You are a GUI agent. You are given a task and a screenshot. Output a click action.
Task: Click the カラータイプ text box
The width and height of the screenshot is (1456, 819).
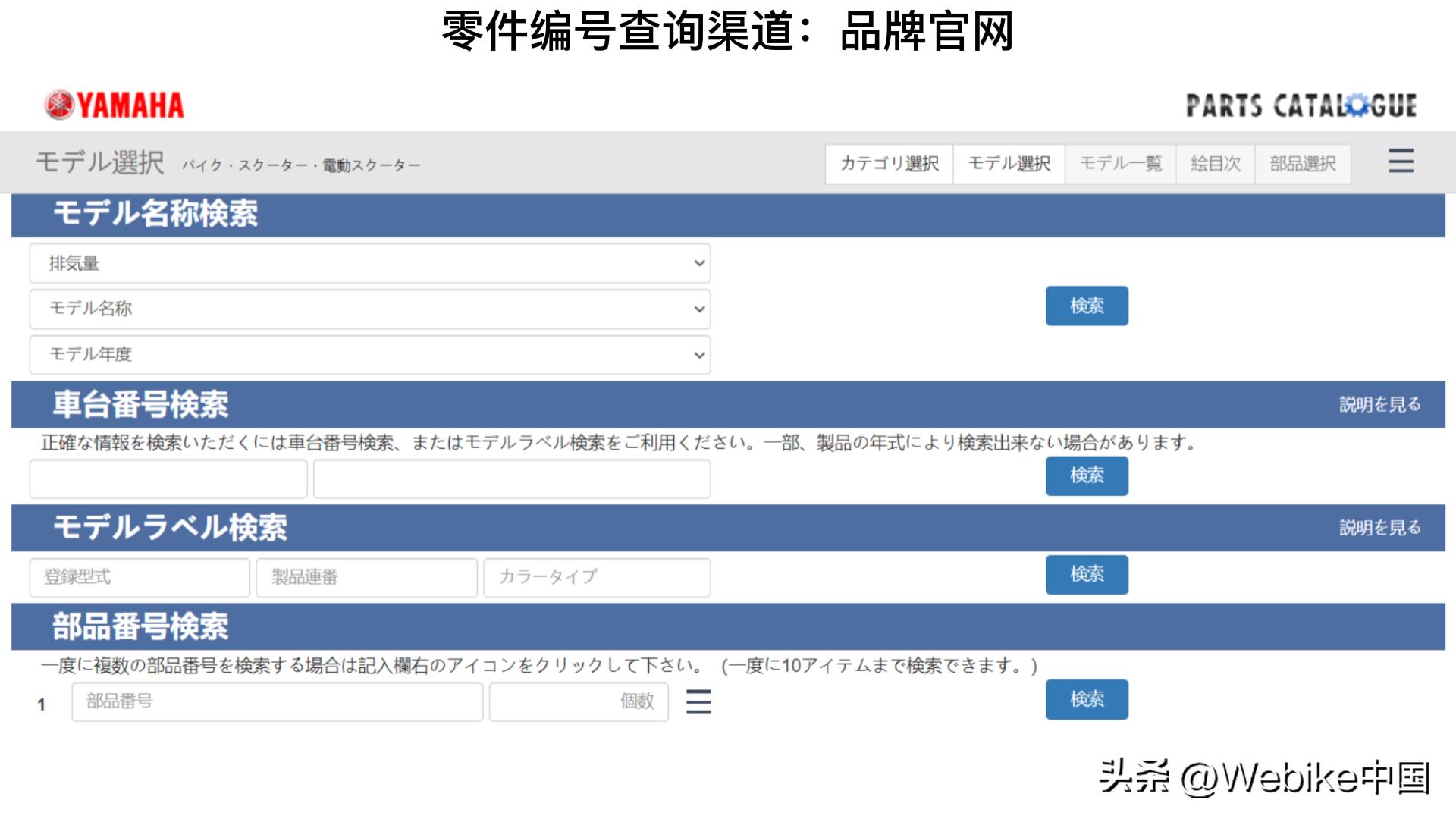tap(597, 577)
